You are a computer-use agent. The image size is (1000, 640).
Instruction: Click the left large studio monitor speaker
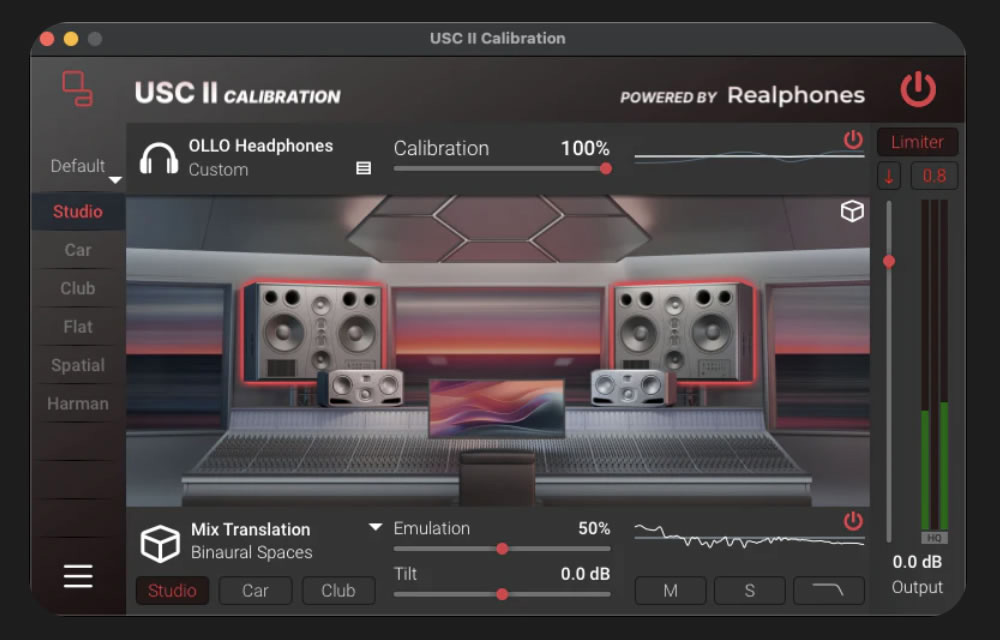(314, 331)
